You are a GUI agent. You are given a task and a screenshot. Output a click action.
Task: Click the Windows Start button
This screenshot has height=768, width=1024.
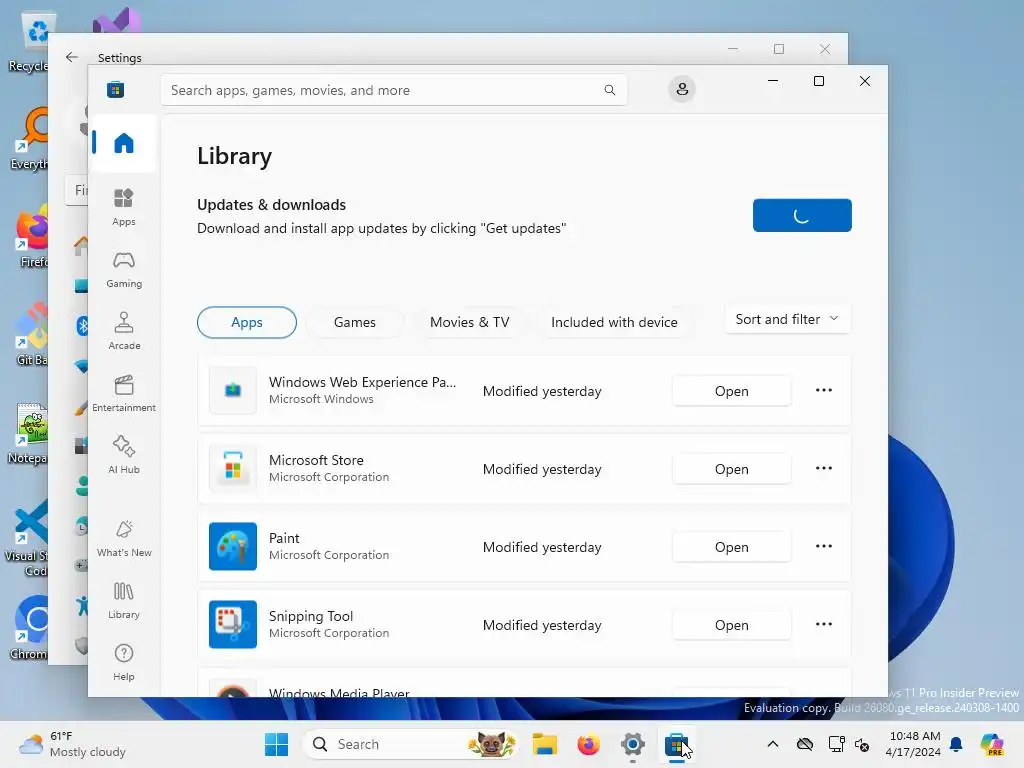point(276,744)
